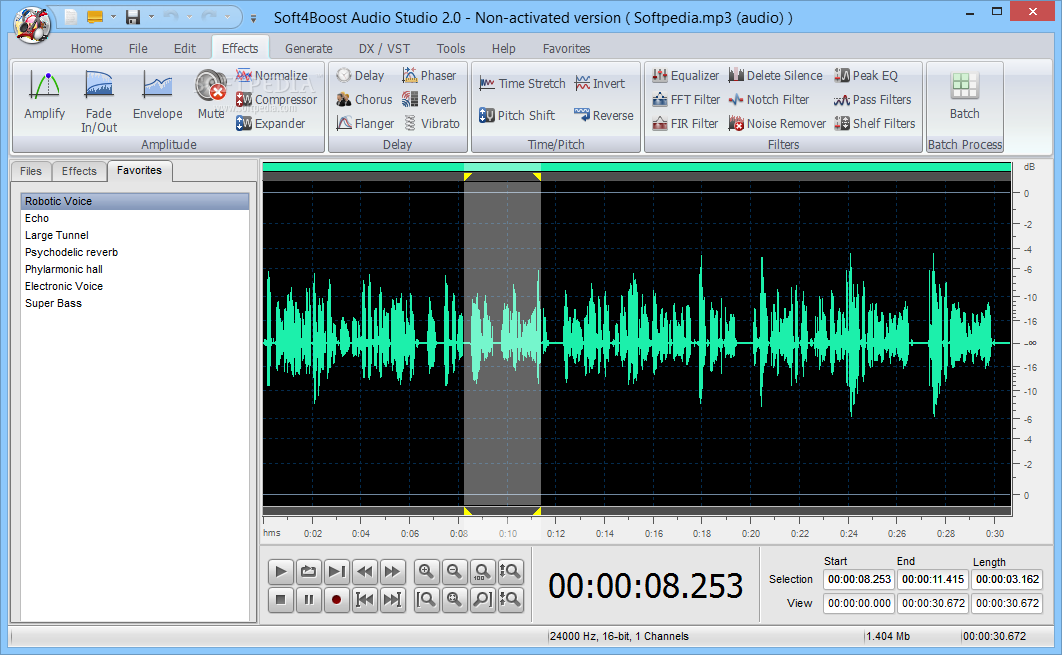Open the Expander effect
This screenshot has height=655, width=1062.
(270, 123)
